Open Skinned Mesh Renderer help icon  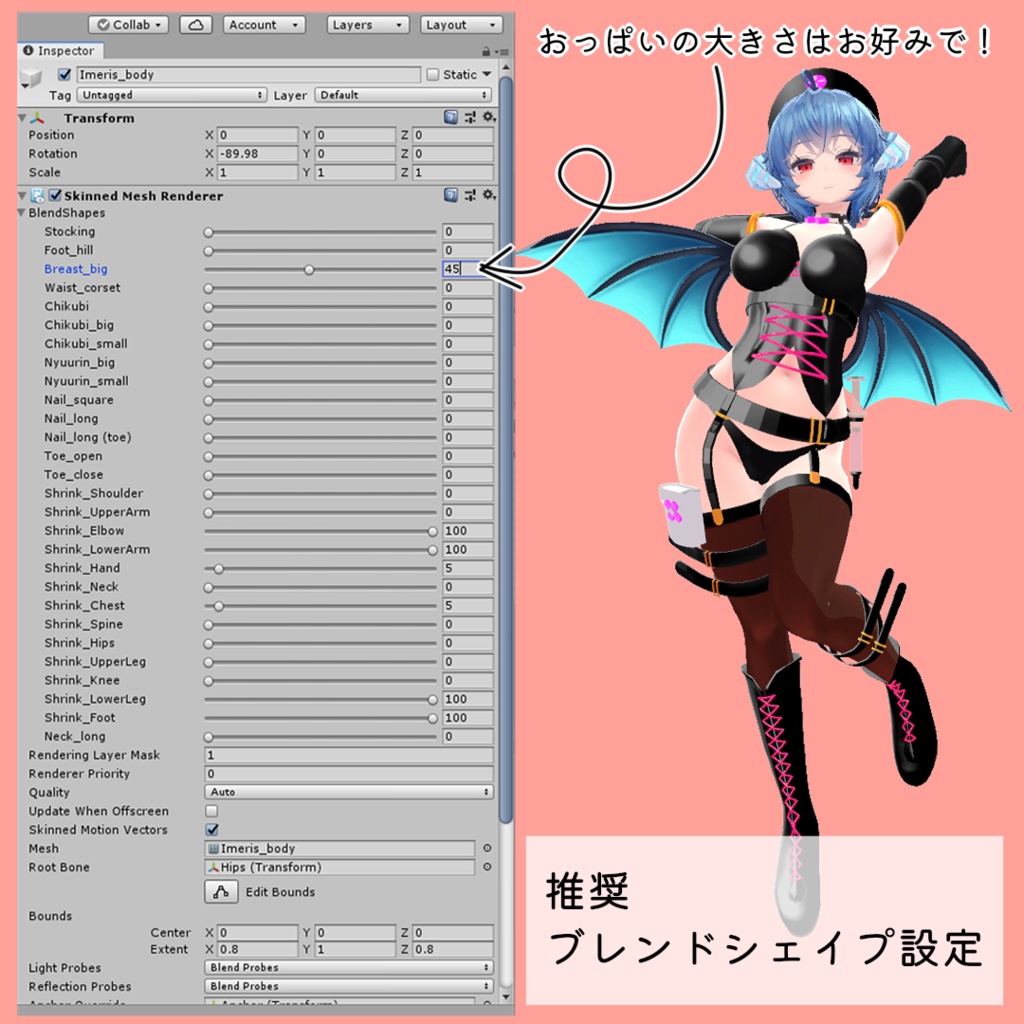click(x=451, y=195)
